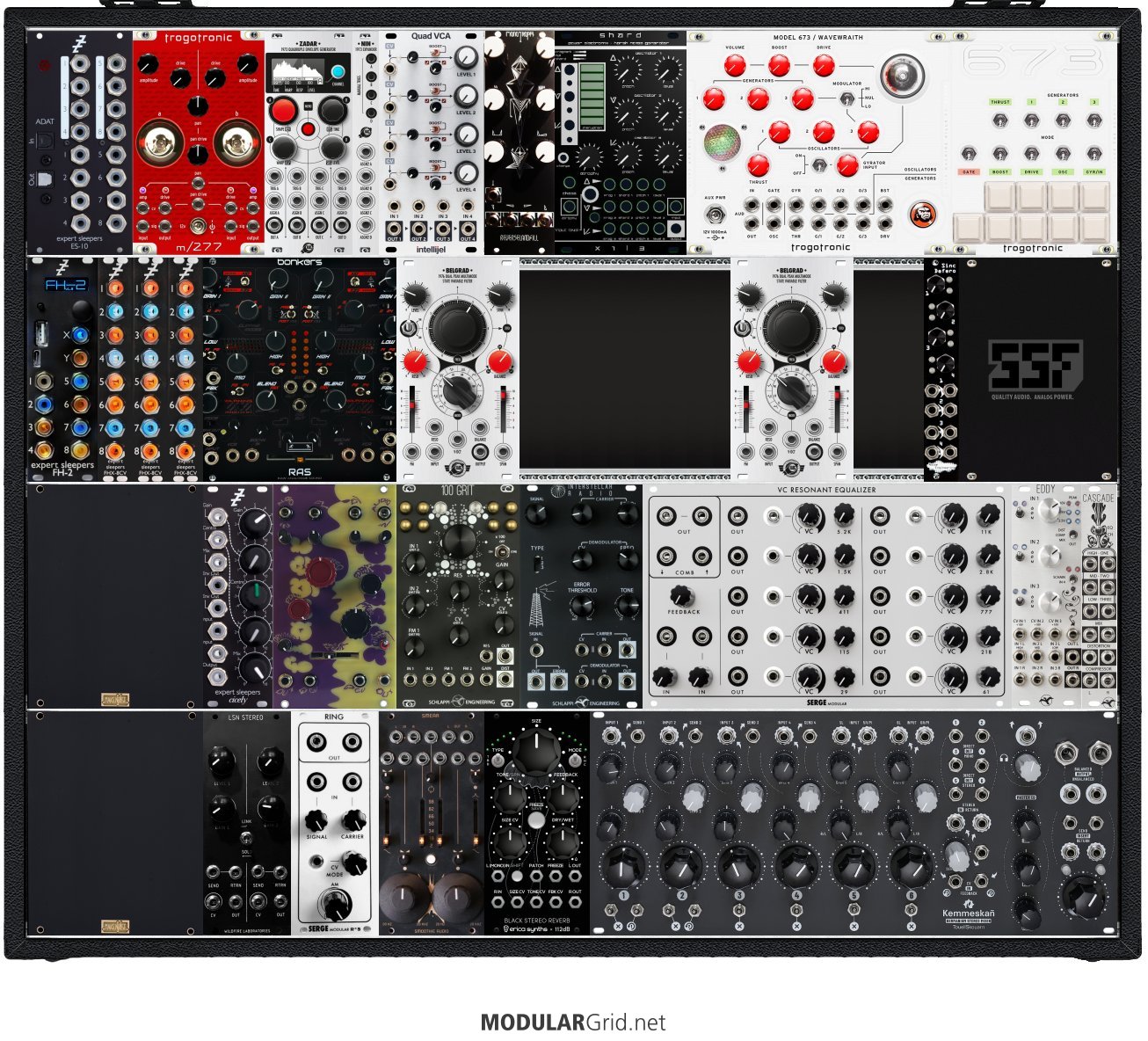Click the LEVEL 3 knob on Quad VCA
This screenshot has width=1148, height=1041.
tap(466, 135)
